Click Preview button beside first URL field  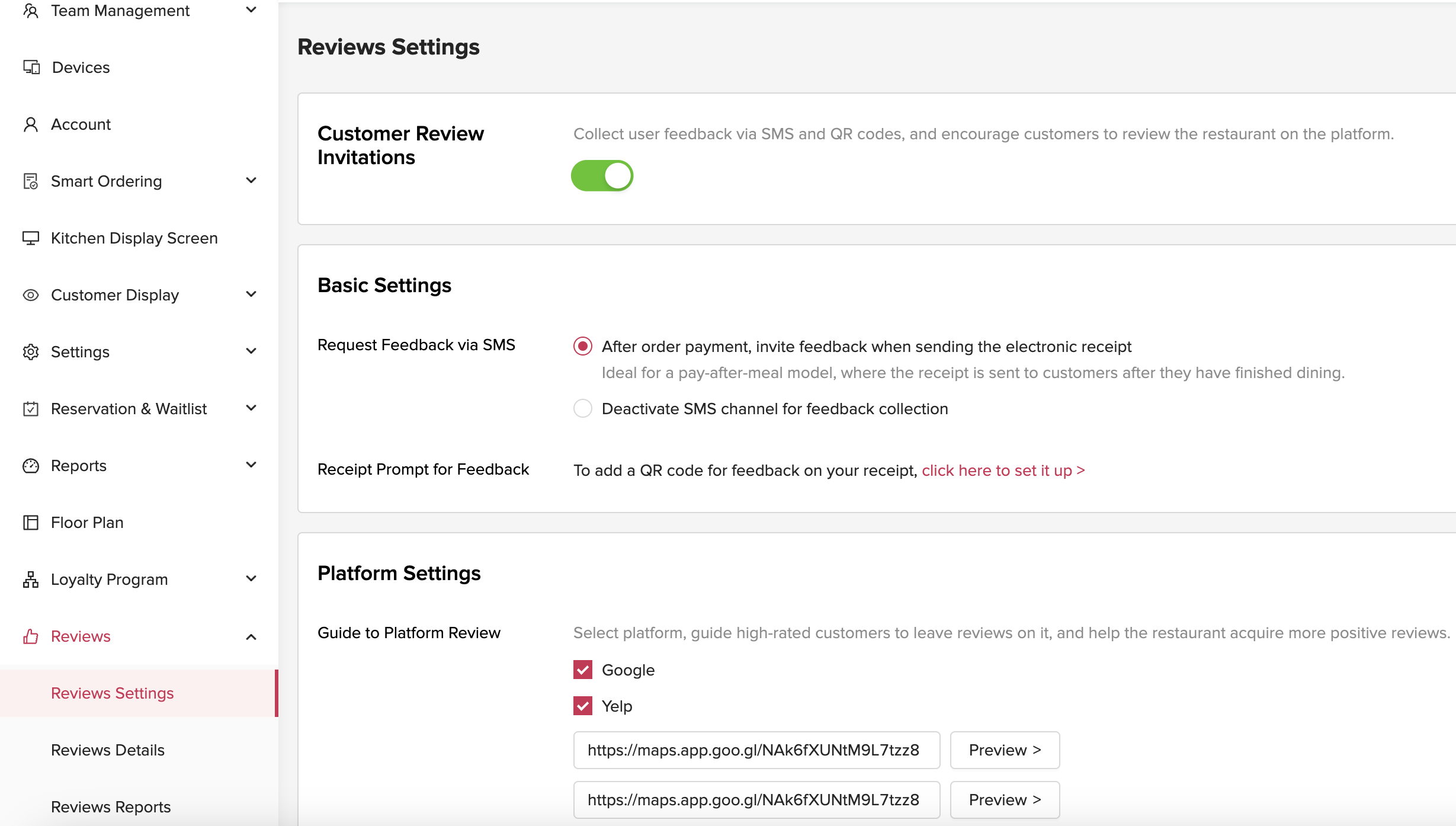(1005, 750)
